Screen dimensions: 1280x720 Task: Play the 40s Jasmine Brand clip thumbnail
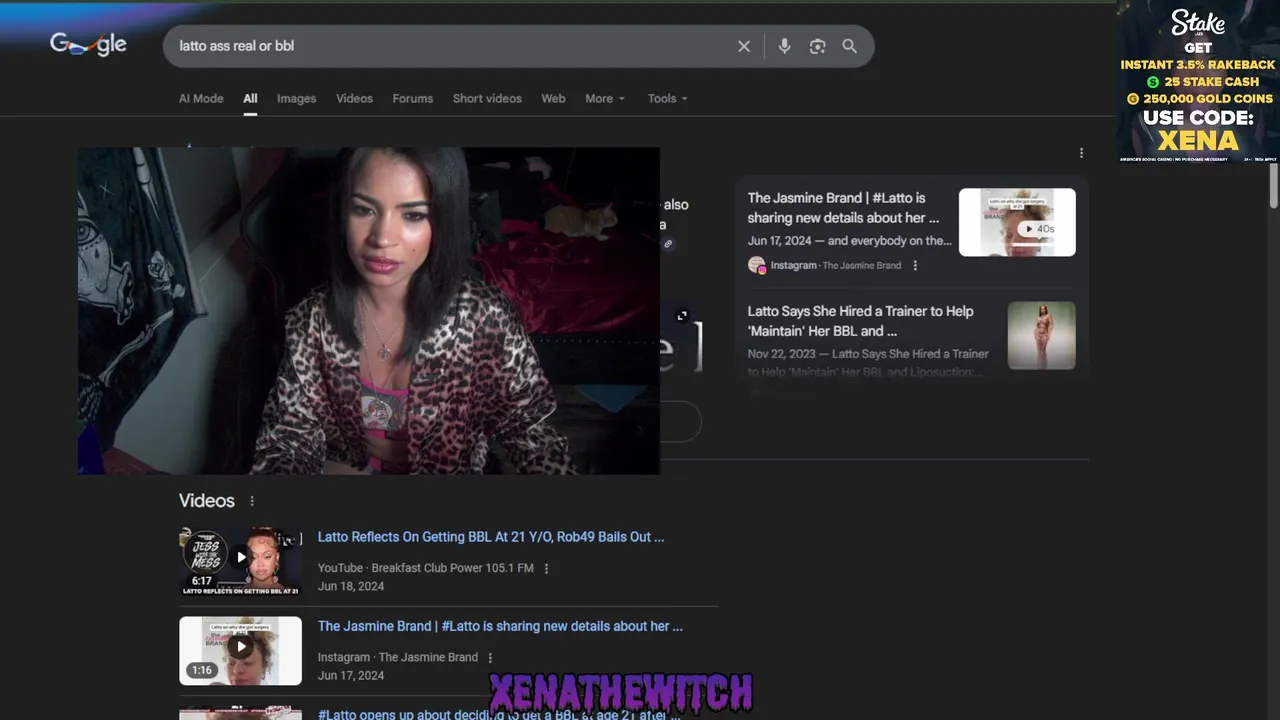coord(1017,222)
